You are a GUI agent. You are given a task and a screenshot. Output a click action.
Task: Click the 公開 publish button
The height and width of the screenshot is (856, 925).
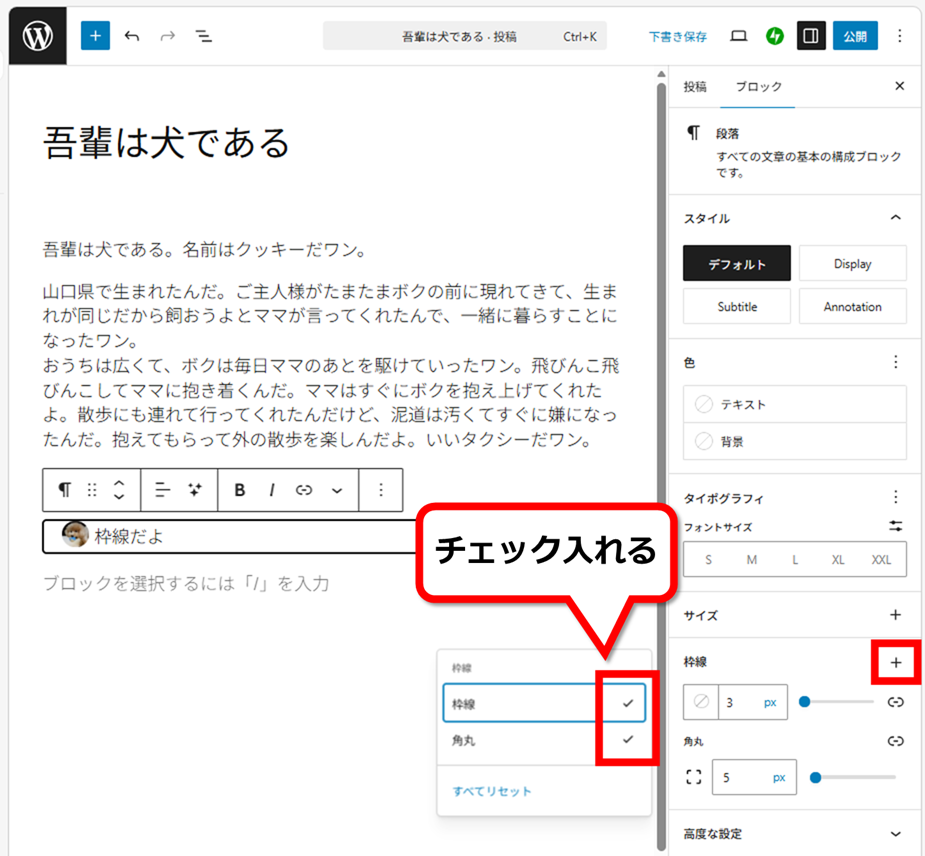(855, 36)
